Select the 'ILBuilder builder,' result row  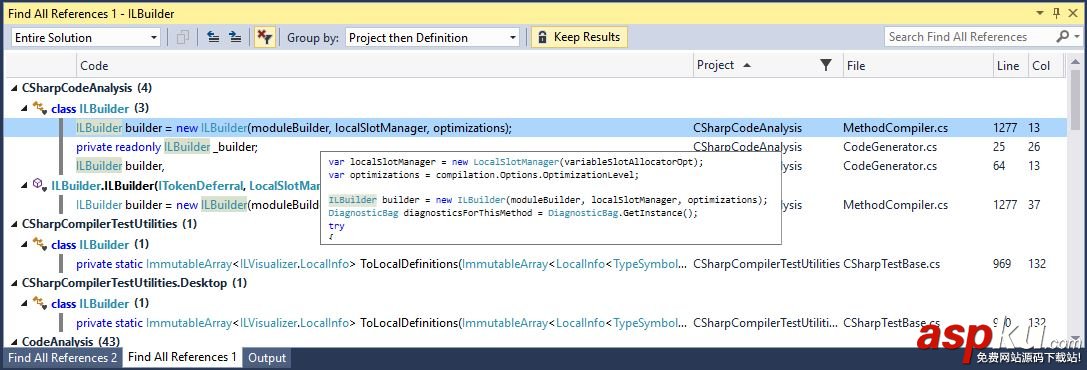[120, 166]
